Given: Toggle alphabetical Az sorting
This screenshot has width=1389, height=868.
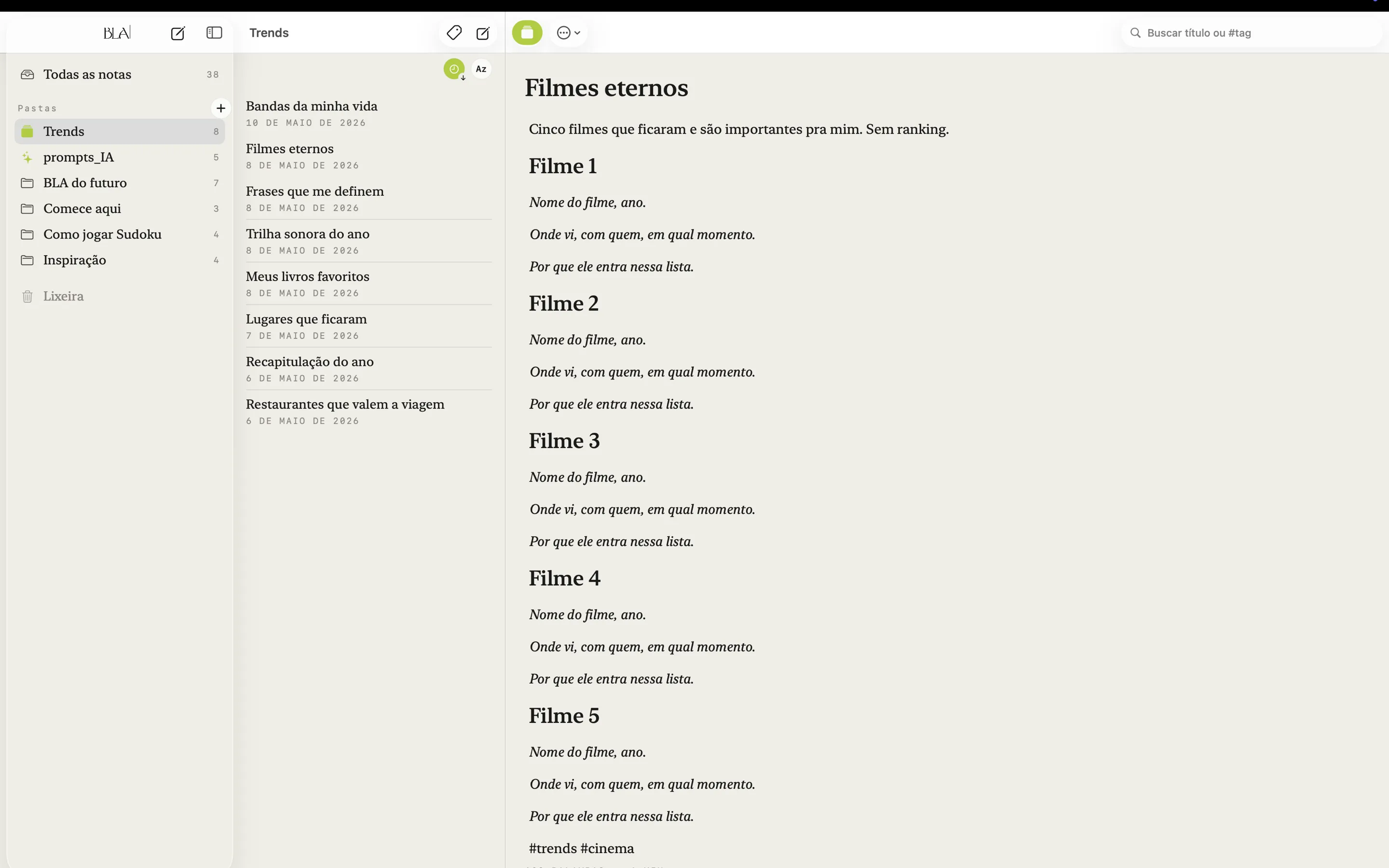Looking at the screenshot, I should pos(481,69).
